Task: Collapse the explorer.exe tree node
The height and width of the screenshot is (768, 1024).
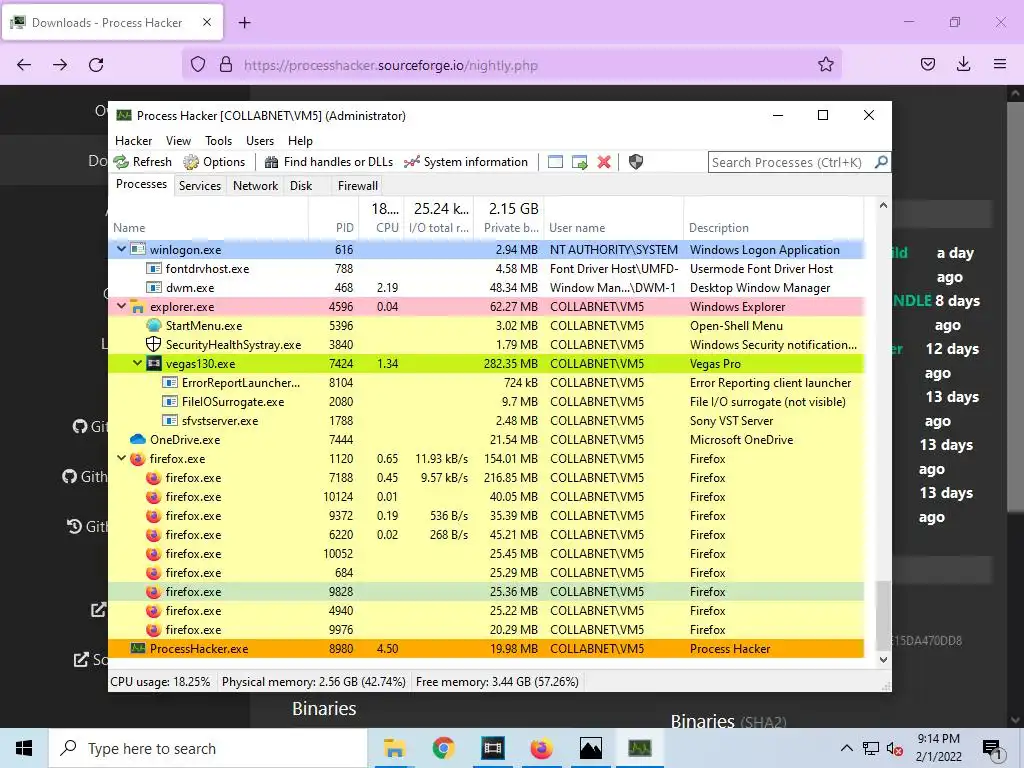Action: 121,306
